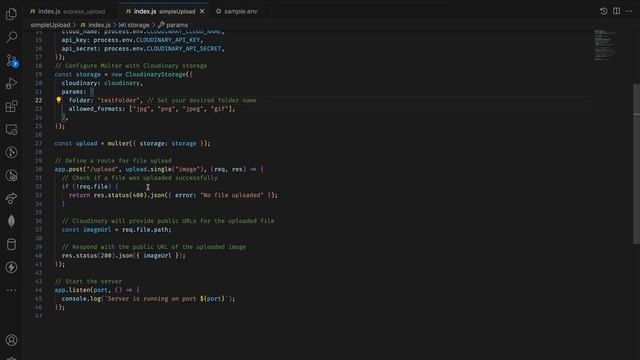Viewport: 640px width, 360px height.
Task: Place cursor on CloudinaryStorage constructor name
Action: click(156, 74)
